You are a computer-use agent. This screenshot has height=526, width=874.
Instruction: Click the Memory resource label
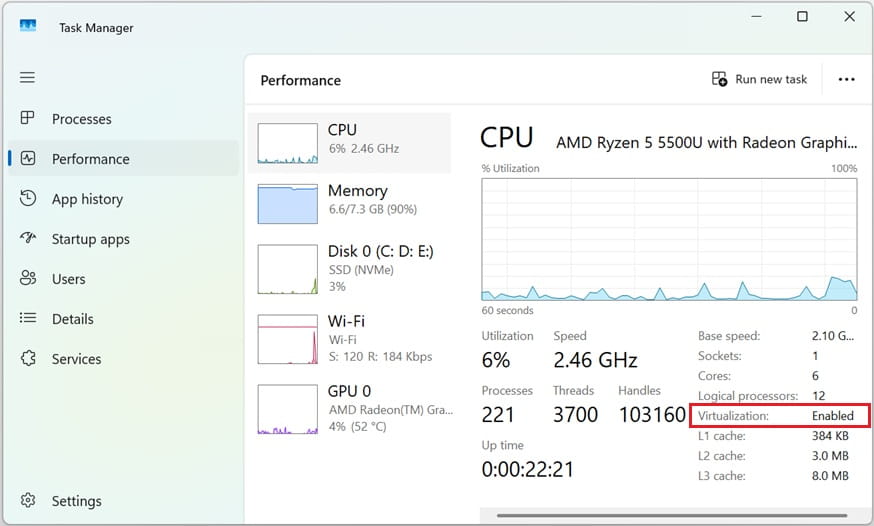[357, 191]
